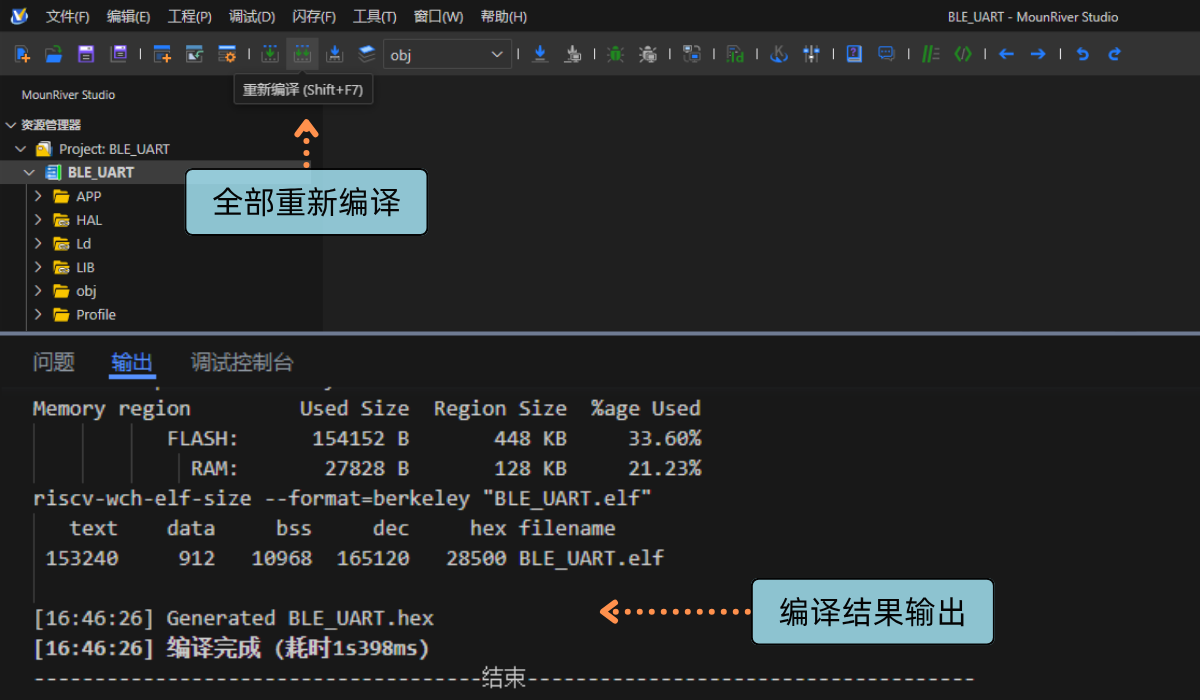Open the 工程(P) menu

coord(190,17)
